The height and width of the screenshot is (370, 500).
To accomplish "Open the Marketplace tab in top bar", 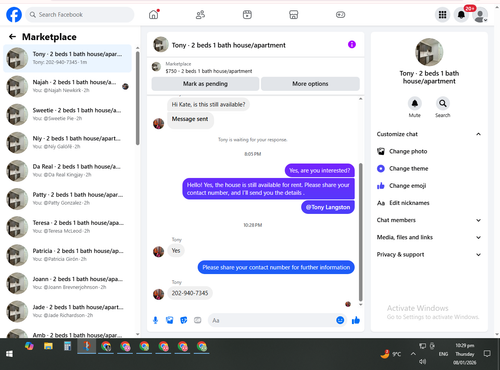I will [x=293, y=15].
